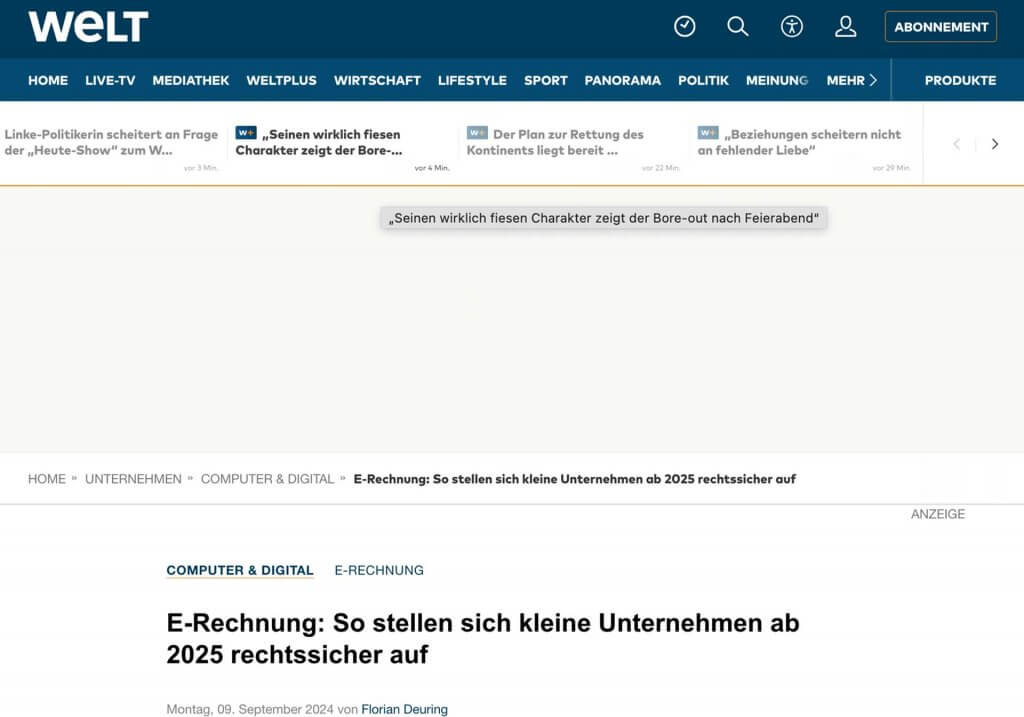Image resolution: width=1024 pixels, height=717 pixels.
Task: Expand the MEHR navigation menu
Action: (852, 80)
